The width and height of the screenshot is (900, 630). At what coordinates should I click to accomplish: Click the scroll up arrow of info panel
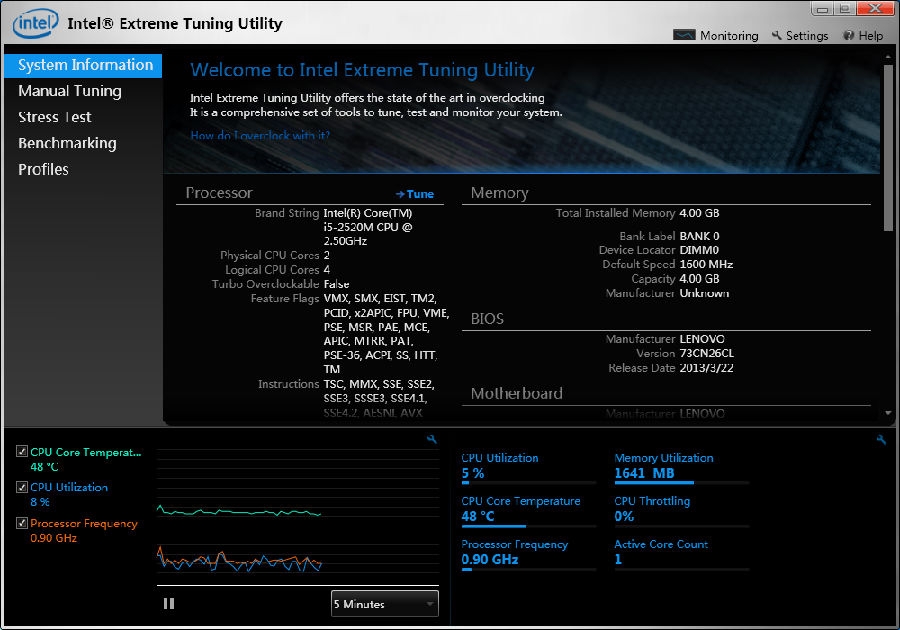tap(888, 57)
